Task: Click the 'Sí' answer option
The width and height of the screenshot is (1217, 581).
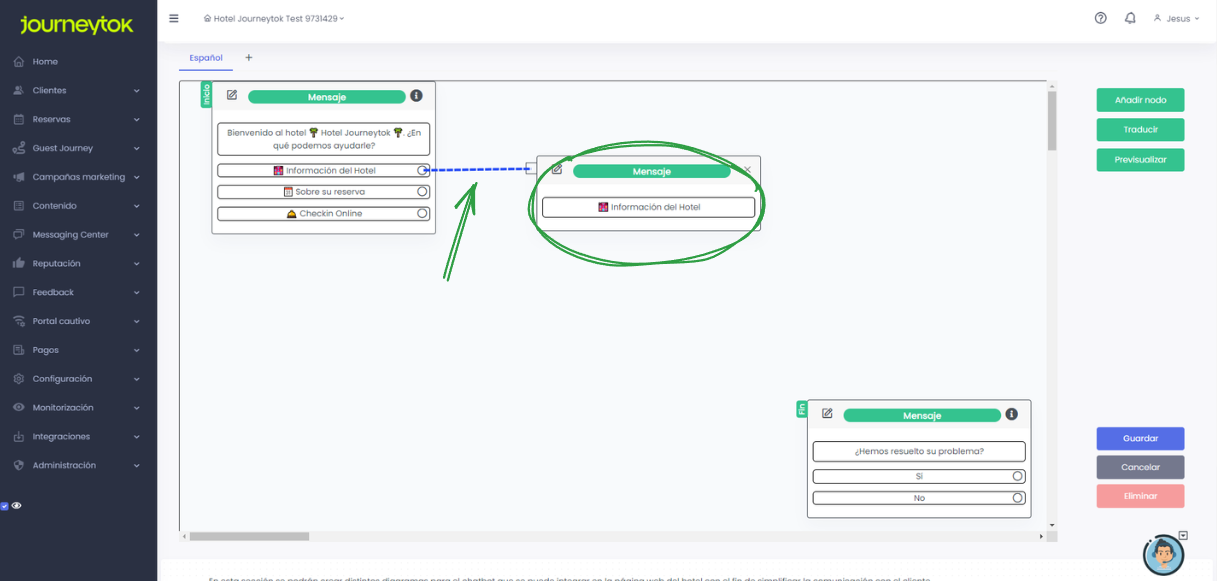Action: tap(918, 476)
